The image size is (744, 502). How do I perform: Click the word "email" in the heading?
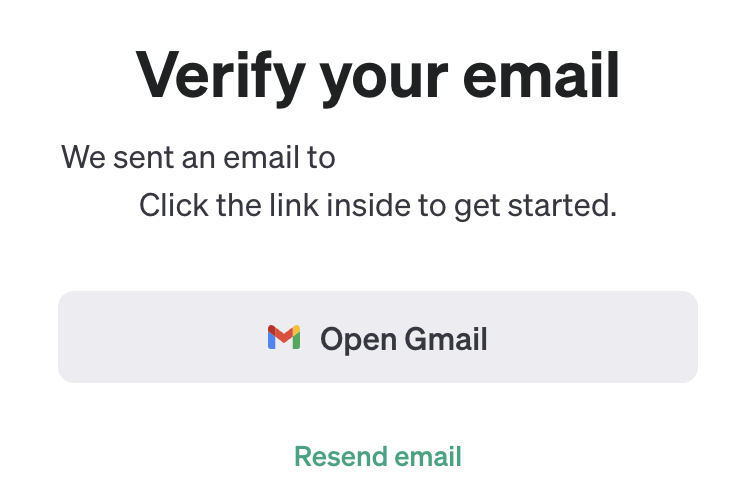(541, 75)
